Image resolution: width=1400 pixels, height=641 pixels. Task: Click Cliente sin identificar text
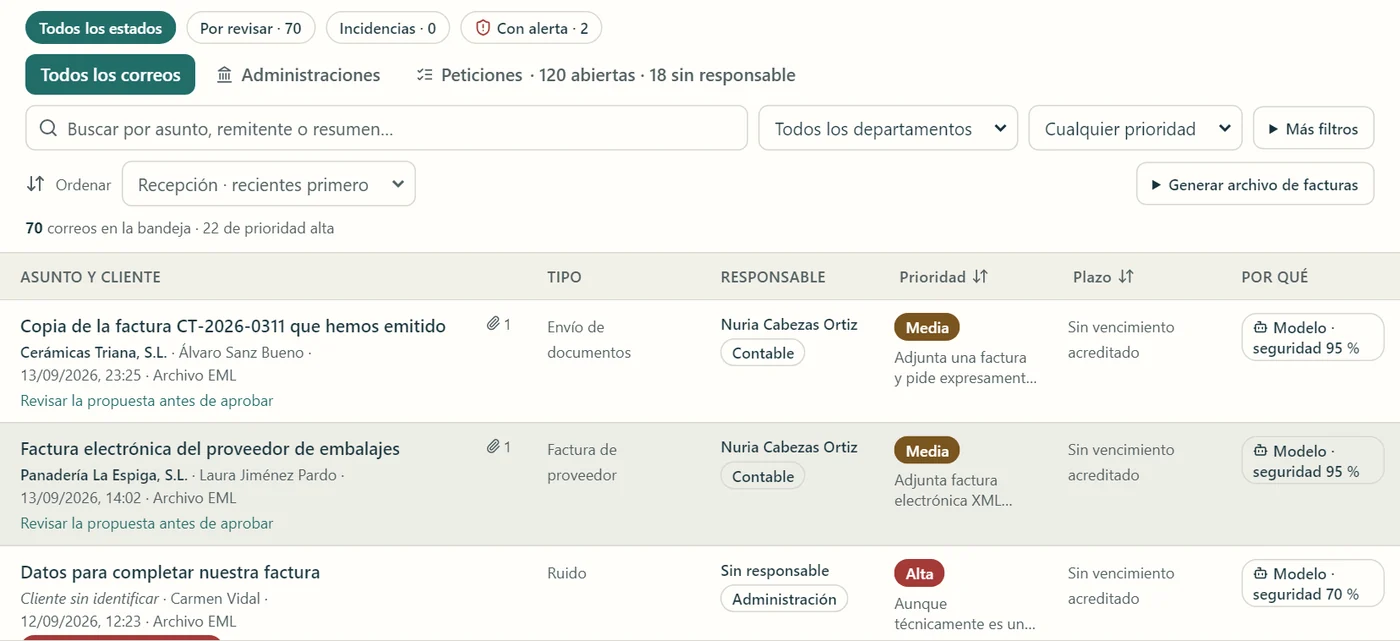point(90,598)
